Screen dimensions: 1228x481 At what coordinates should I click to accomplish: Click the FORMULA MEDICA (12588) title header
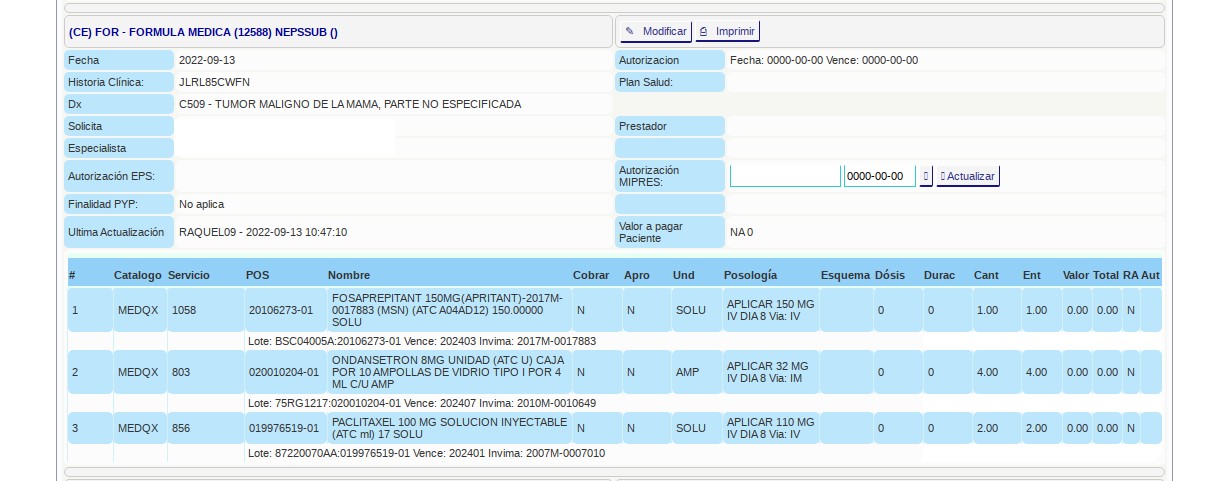(204, 32)
